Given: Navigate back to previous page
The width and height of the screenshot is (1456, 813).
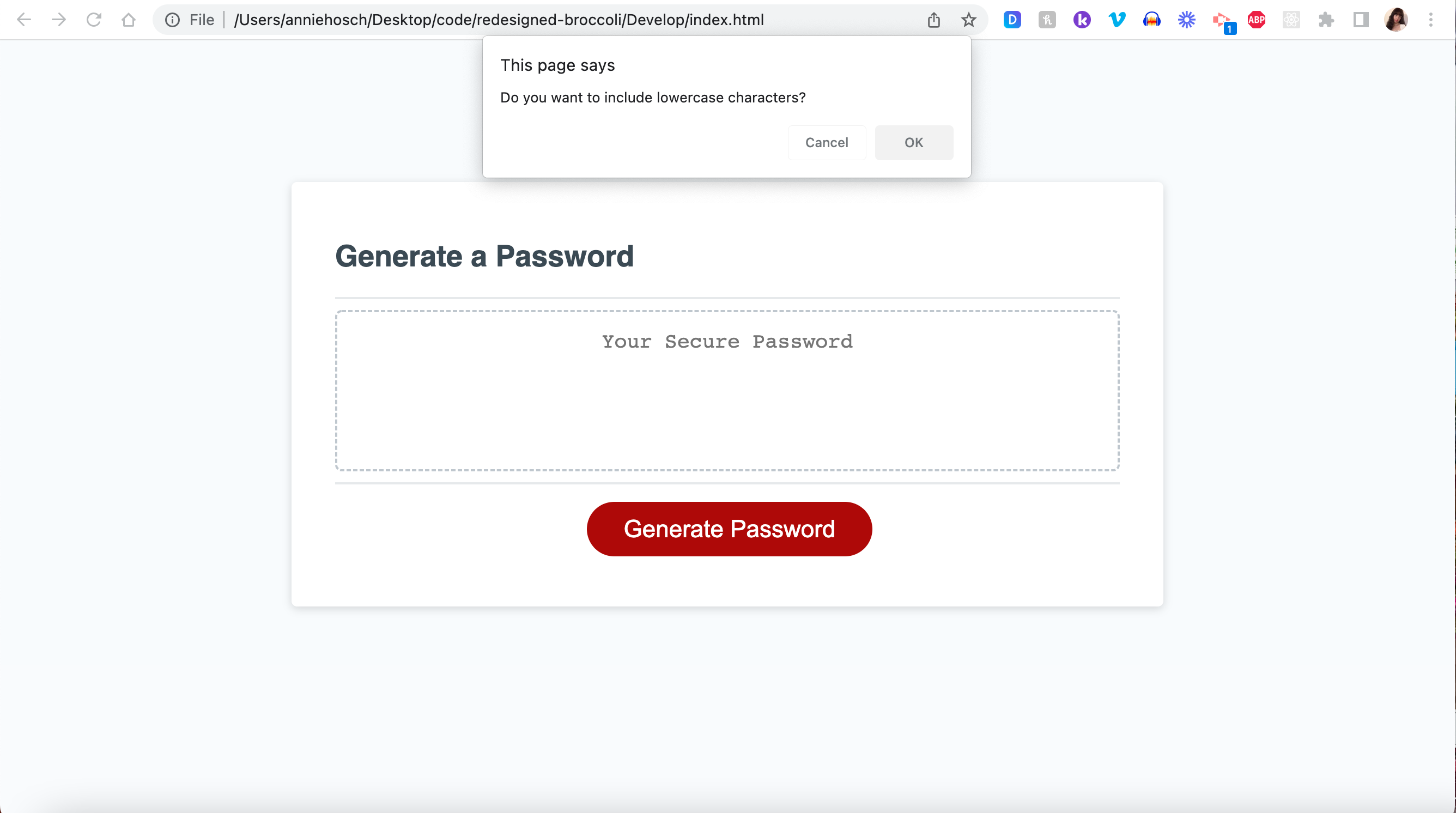Looking at the screenshot, I should point(25,19).
